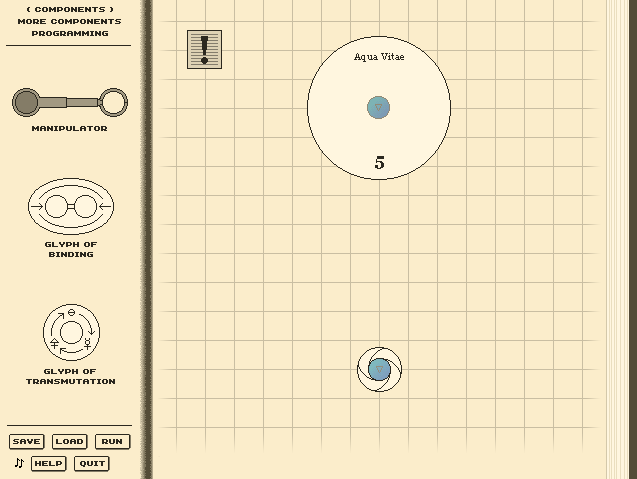Exit using the Quit button

[92, 463]
